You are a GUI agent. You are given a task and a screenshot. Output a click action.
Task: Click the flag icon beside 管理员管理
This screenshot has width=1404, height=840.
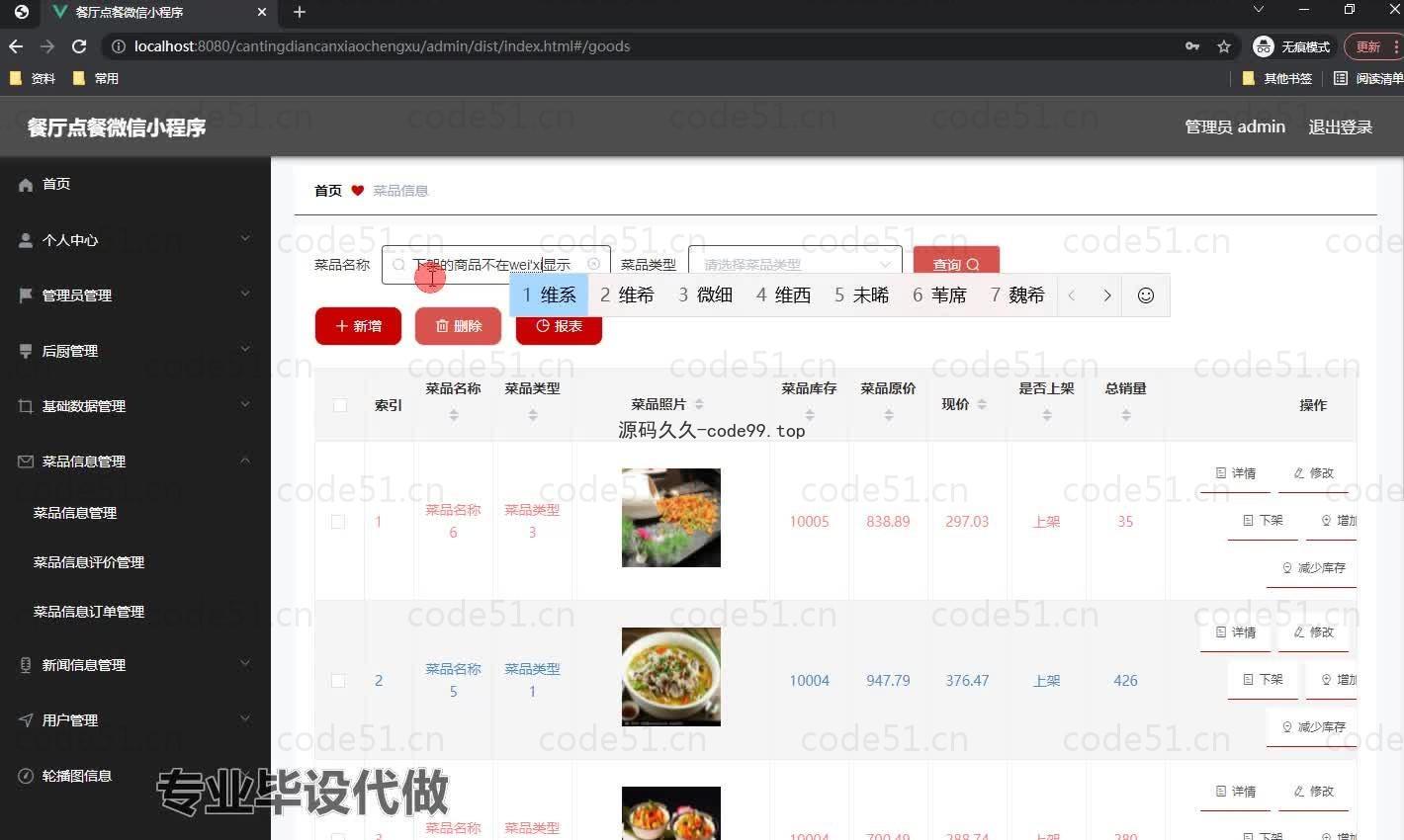[26, 295]
